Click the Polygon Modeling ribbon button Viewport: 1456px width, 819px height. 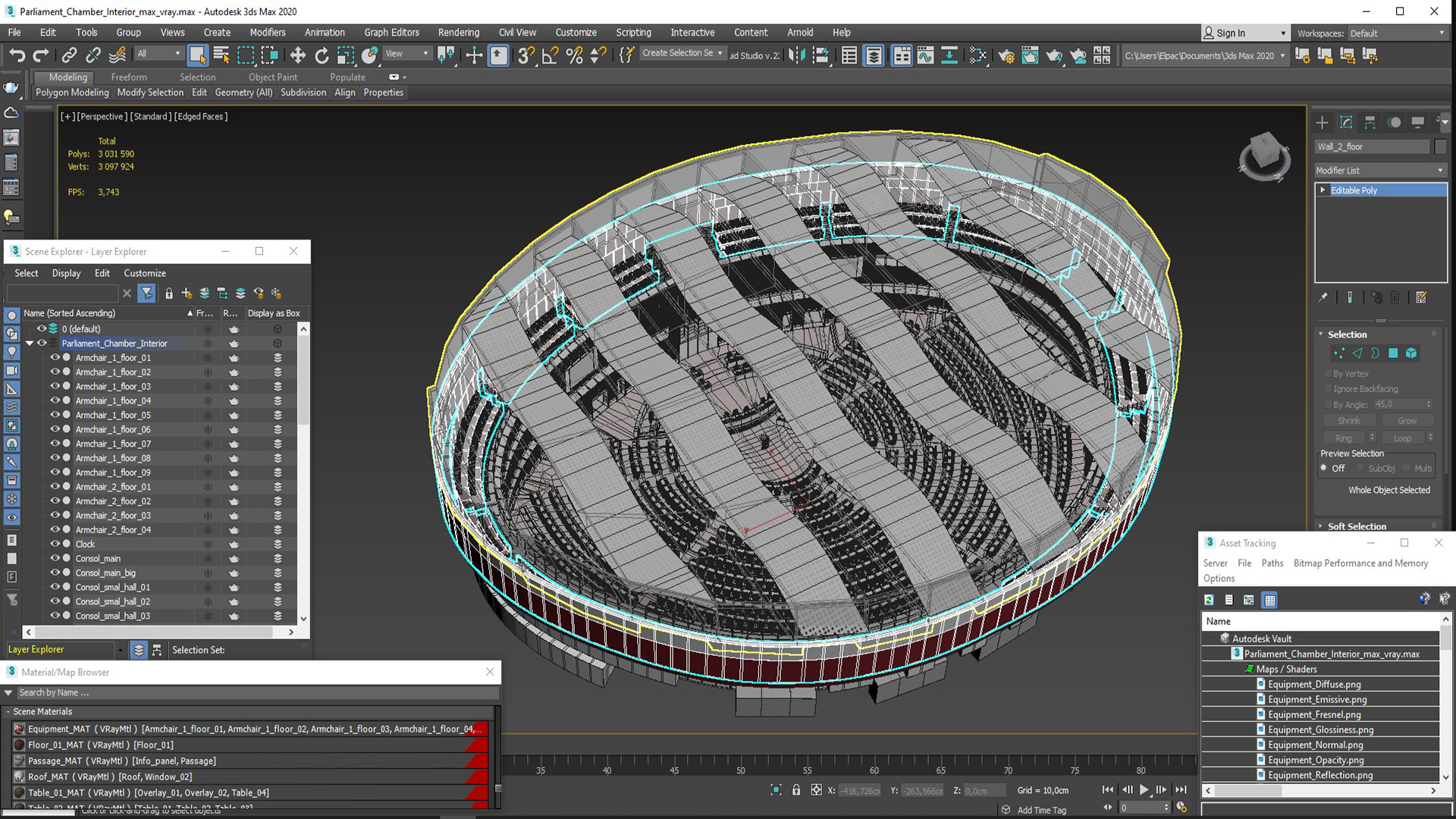(x=72, y=93)
